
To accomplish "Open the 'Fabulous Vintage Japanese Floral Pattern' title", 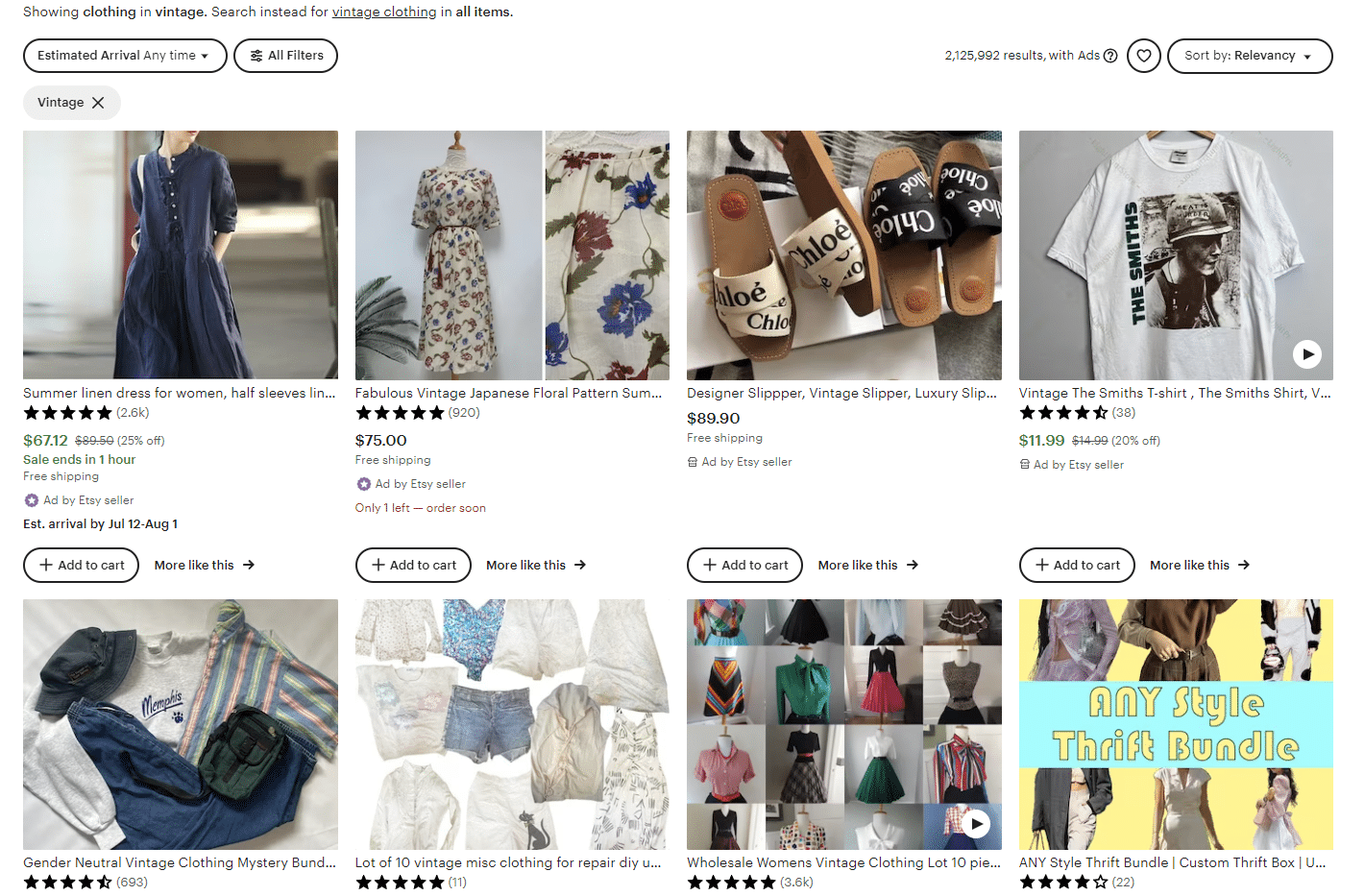I will [509, 393].
